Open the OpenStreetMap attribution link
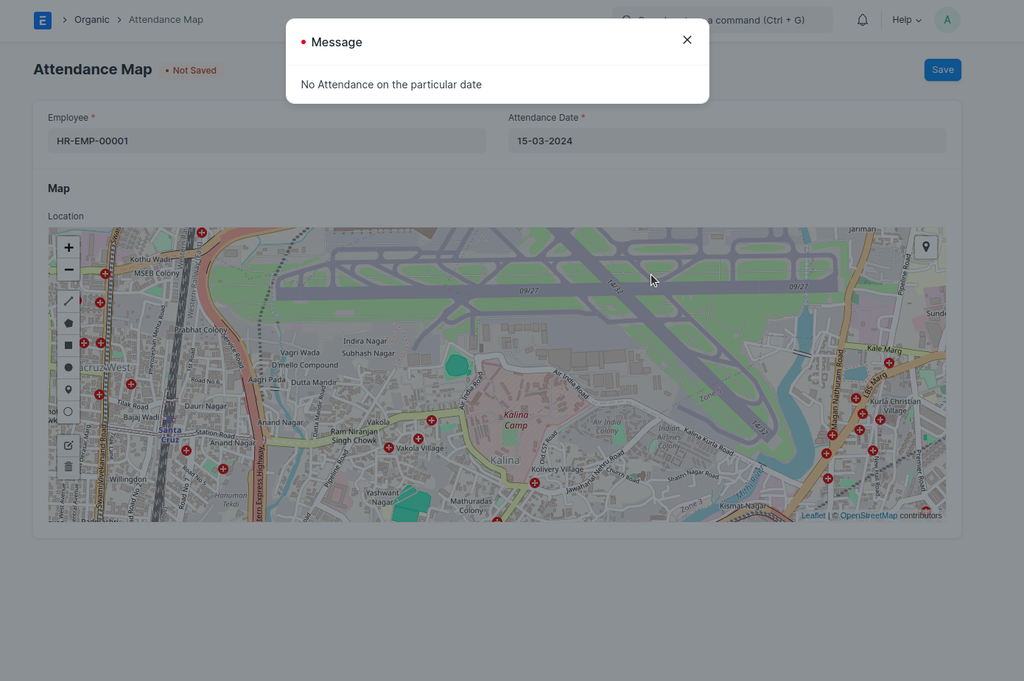1024x681 pixels. (x=868, y=516)
